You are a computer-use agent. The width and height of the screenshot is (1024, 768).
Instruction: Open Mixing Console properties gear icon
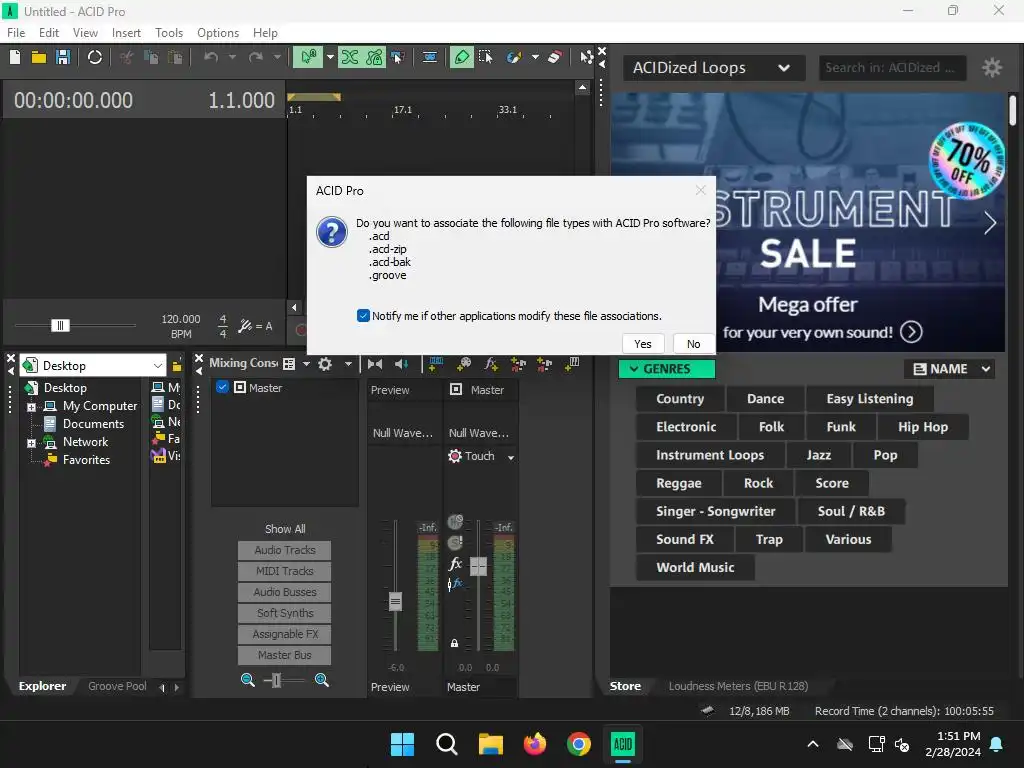[325, 364]
